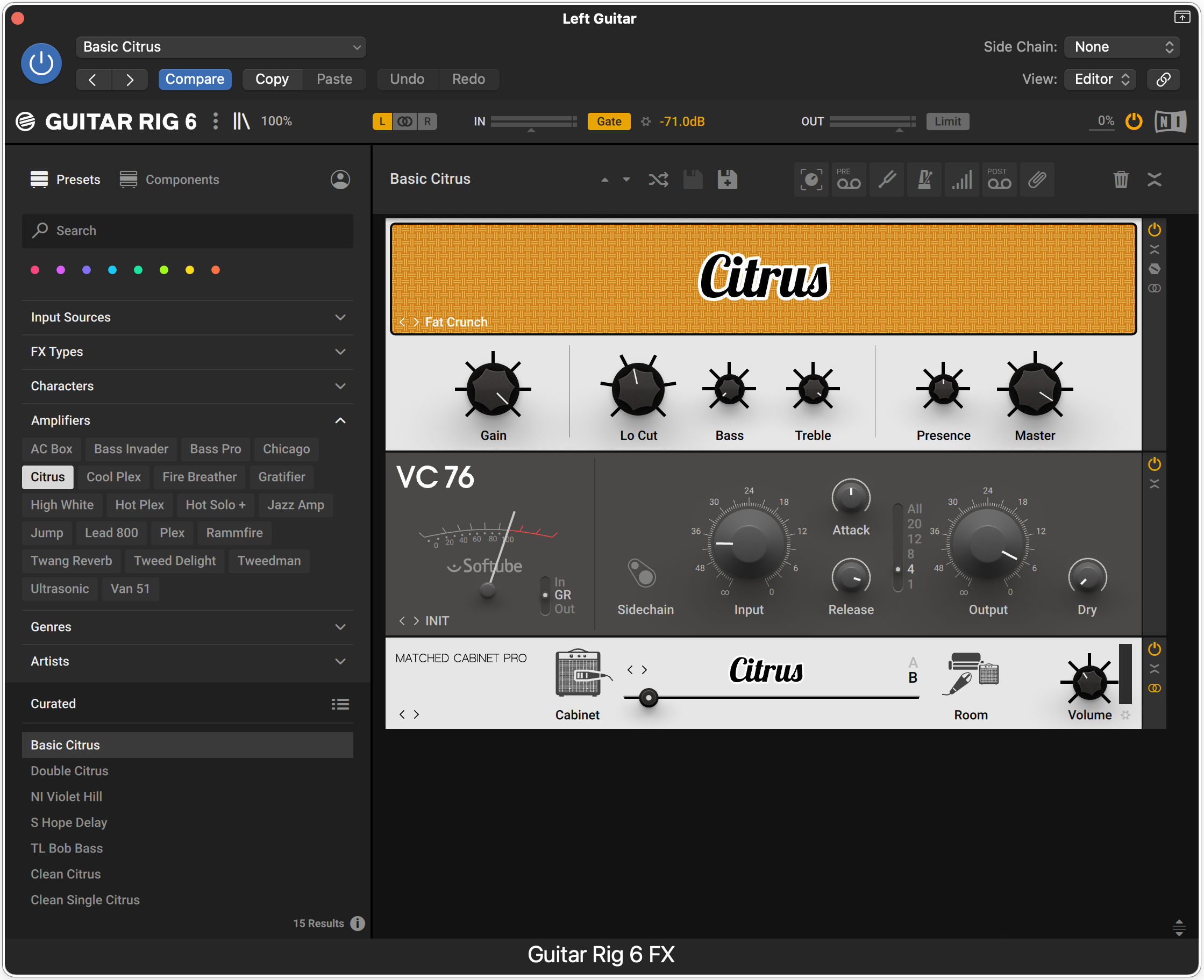Switch to the Components tab
The image size is (1204, 980).
169,180
